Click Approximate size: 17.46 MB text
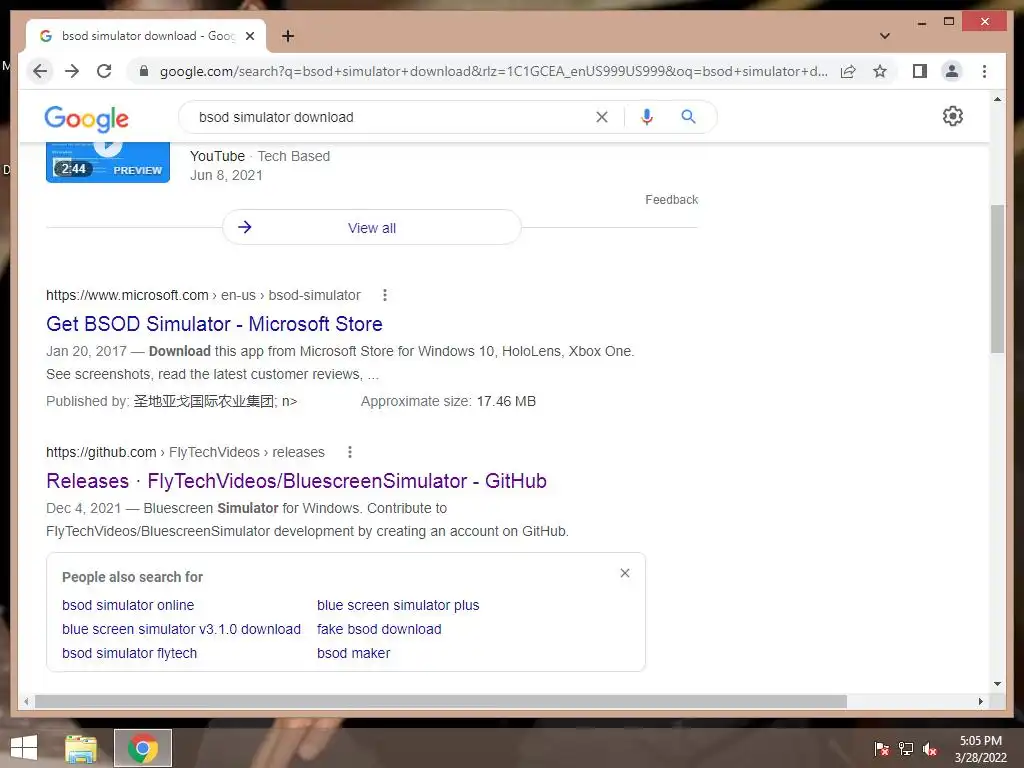 tap(448, 401)
